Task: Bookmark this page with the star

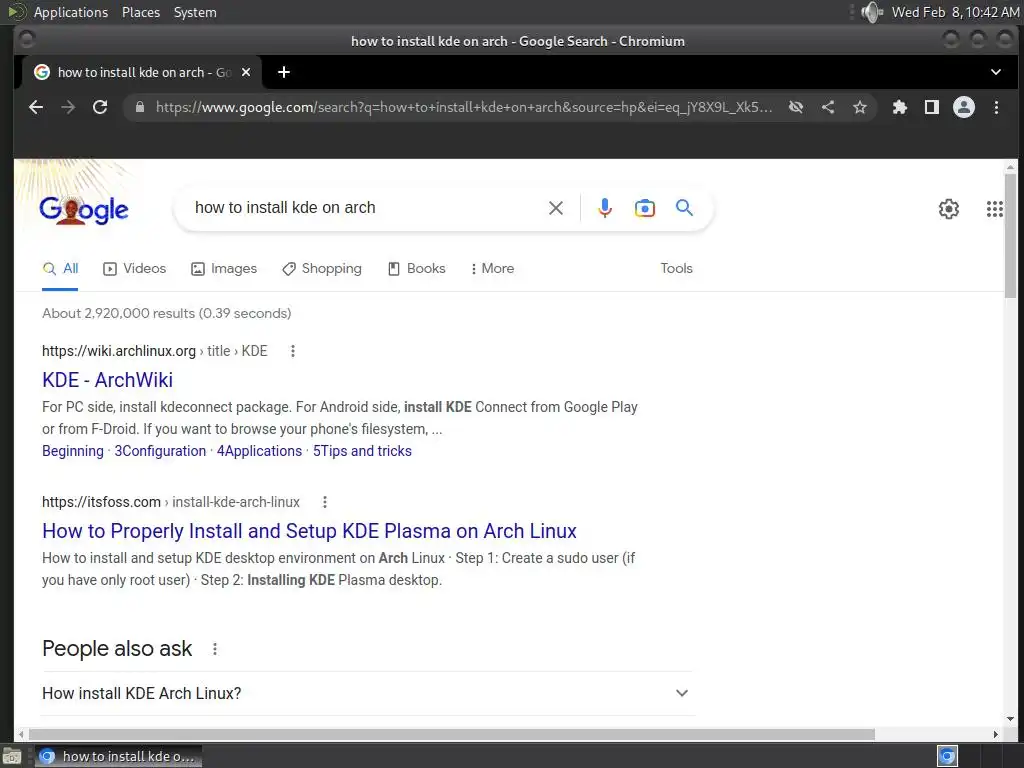Action: [x=859, y=107]
